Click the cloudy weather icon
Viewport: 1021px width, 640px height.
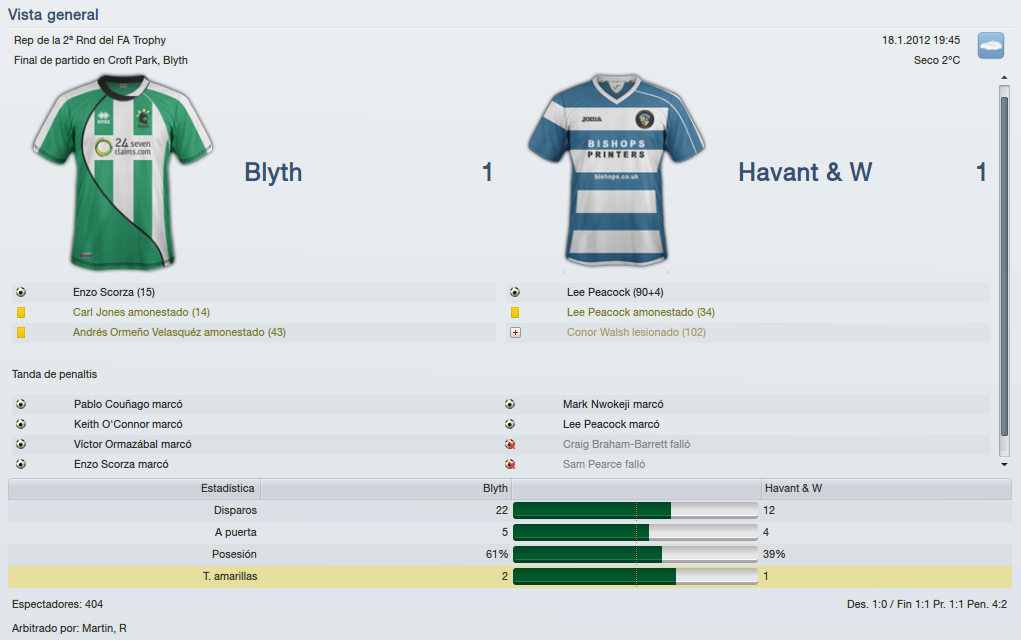[990, 46]
